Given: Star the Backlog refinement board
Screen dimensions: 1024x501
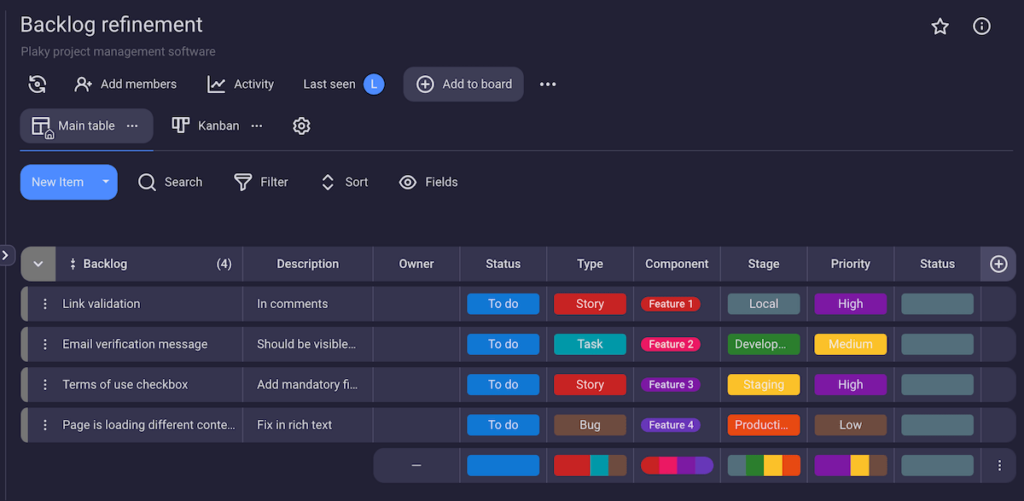Looking at the screenshot, I should (940, 27).
